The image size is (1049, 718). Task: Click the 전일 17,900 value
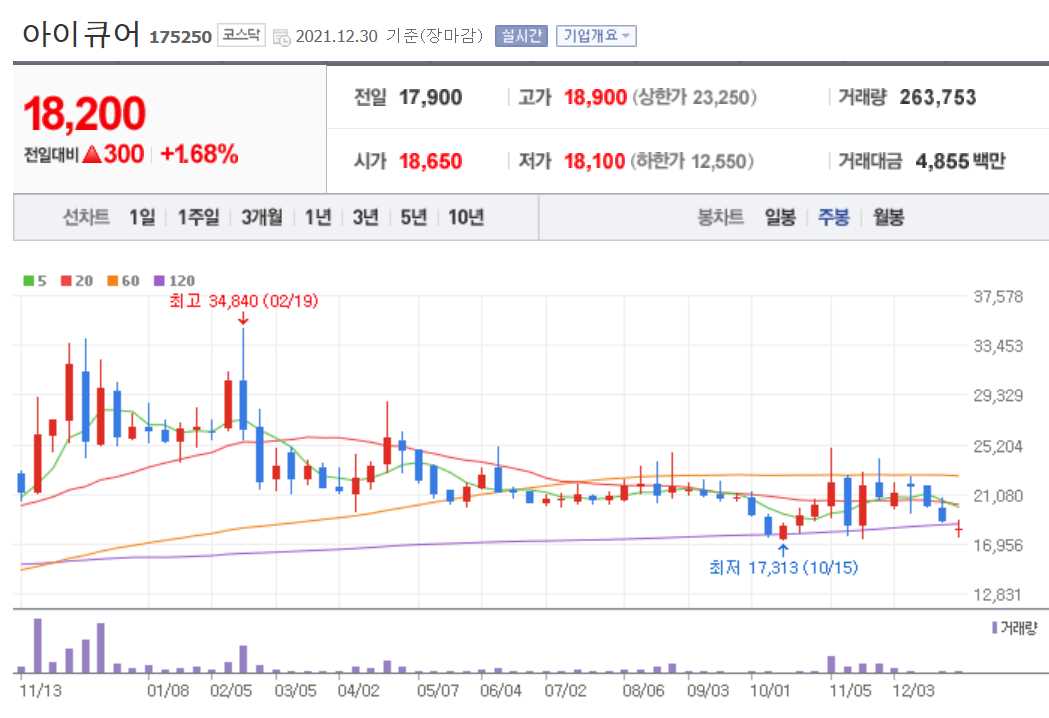[x=430, y=98]
